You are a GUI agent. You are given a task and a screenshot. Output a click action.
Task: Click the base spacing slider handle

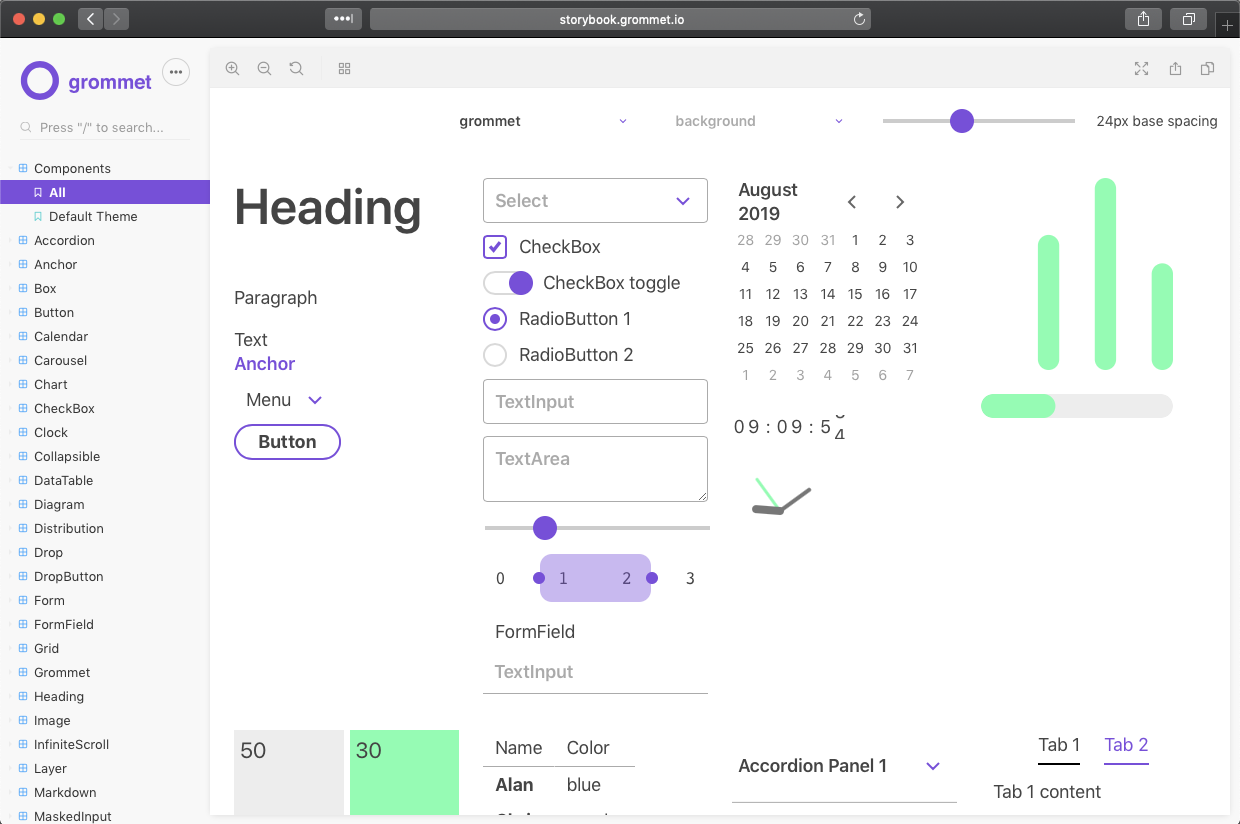(x=961, y=121)
